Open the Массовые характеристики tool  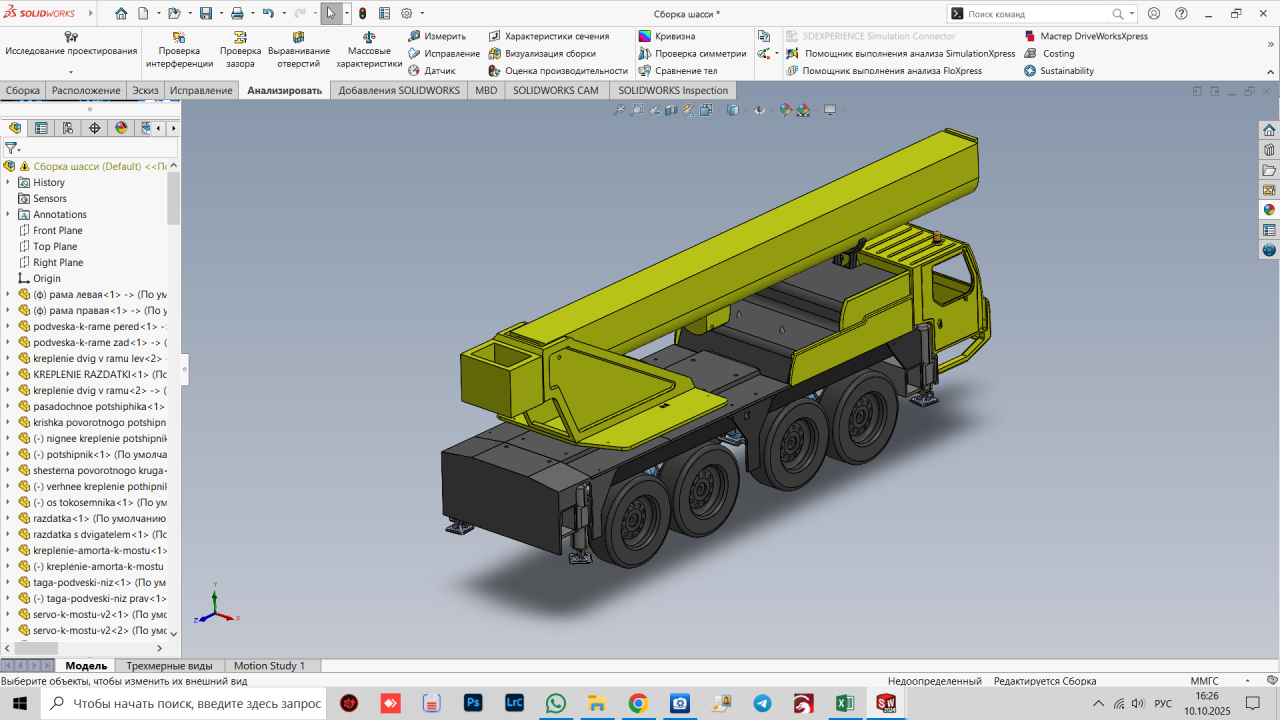point(368,37)
